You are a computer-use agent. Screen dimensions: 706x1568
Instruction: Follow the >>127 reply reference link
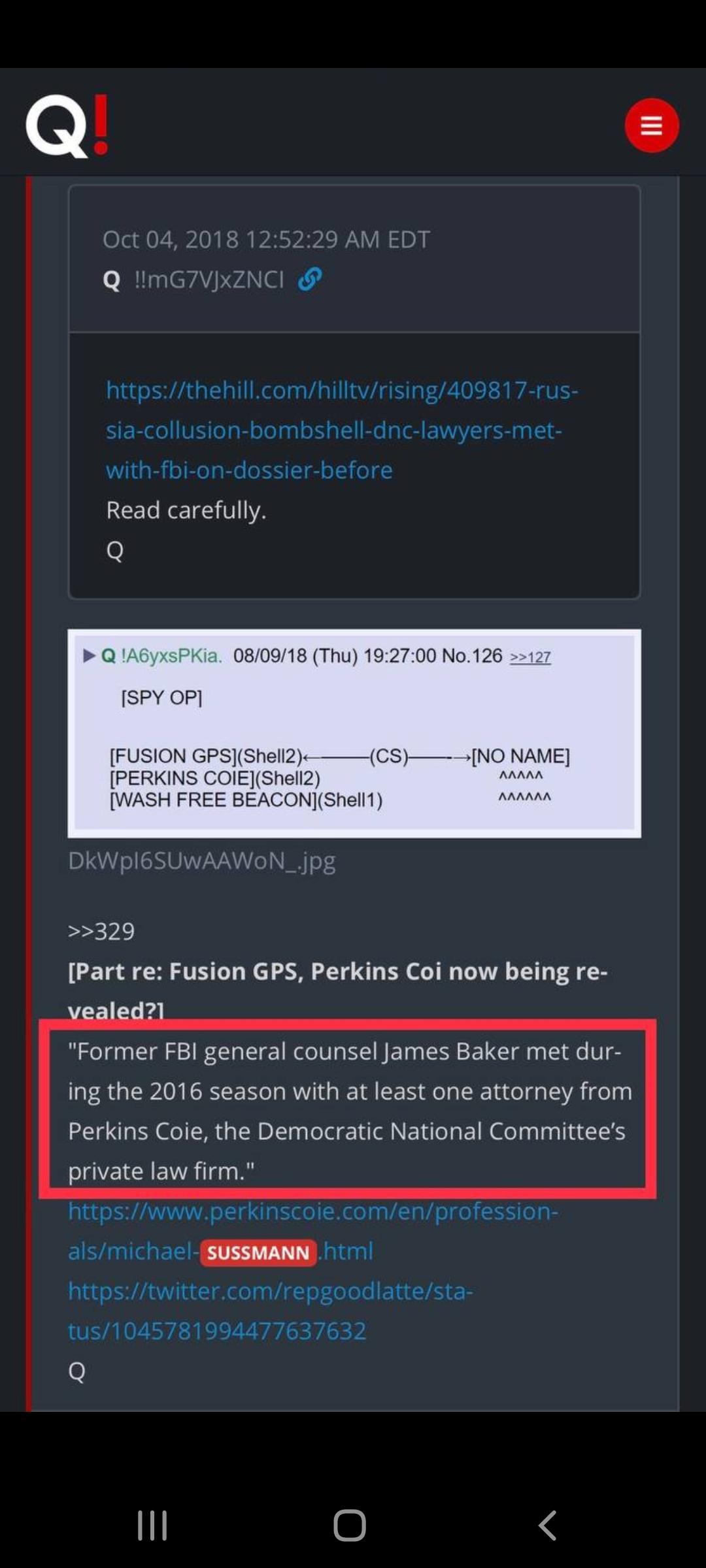coord(530,657)
